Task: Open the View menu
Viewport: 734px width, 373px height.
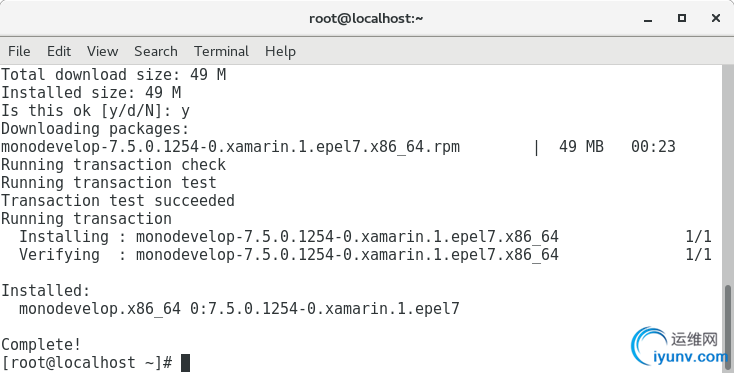Action: point(103,51)
